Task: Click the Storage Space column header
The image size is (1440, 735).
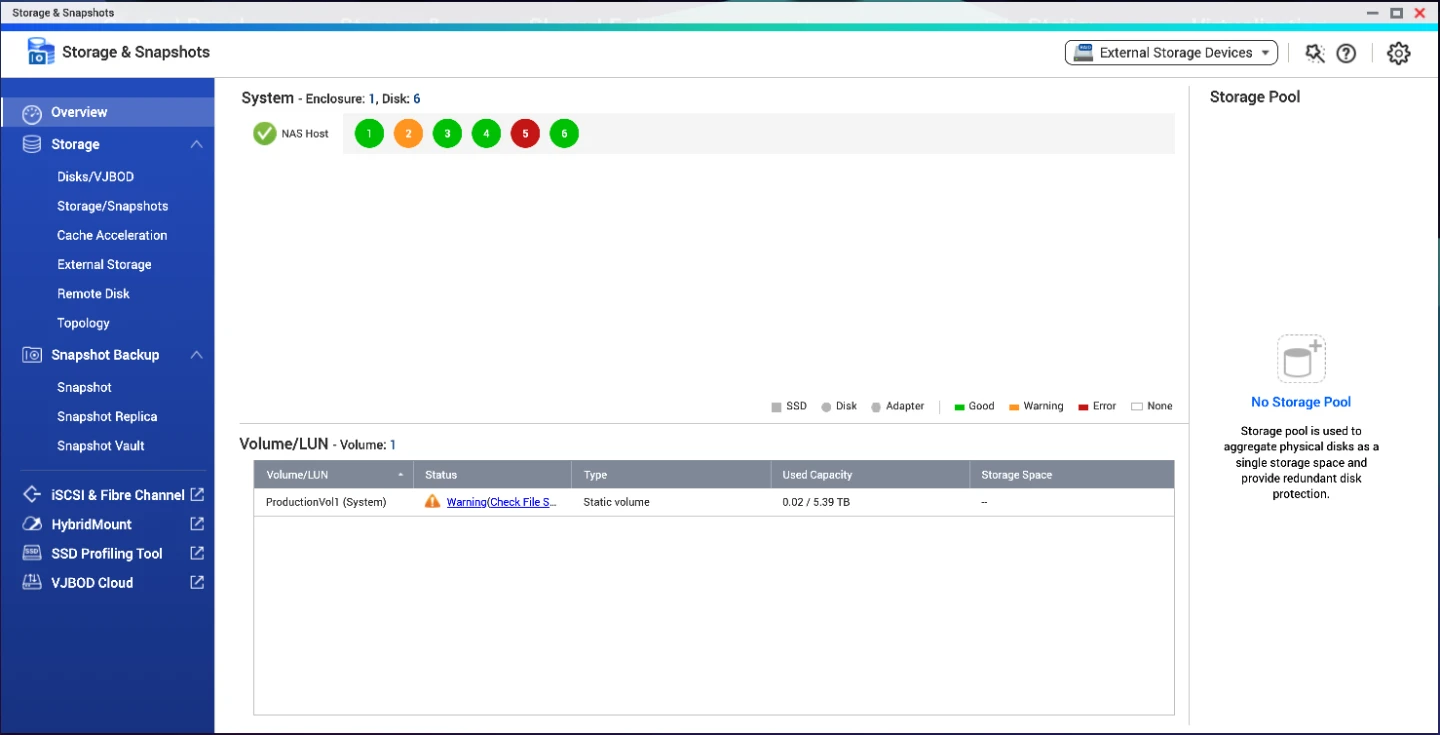Action: pos(1071,475)
